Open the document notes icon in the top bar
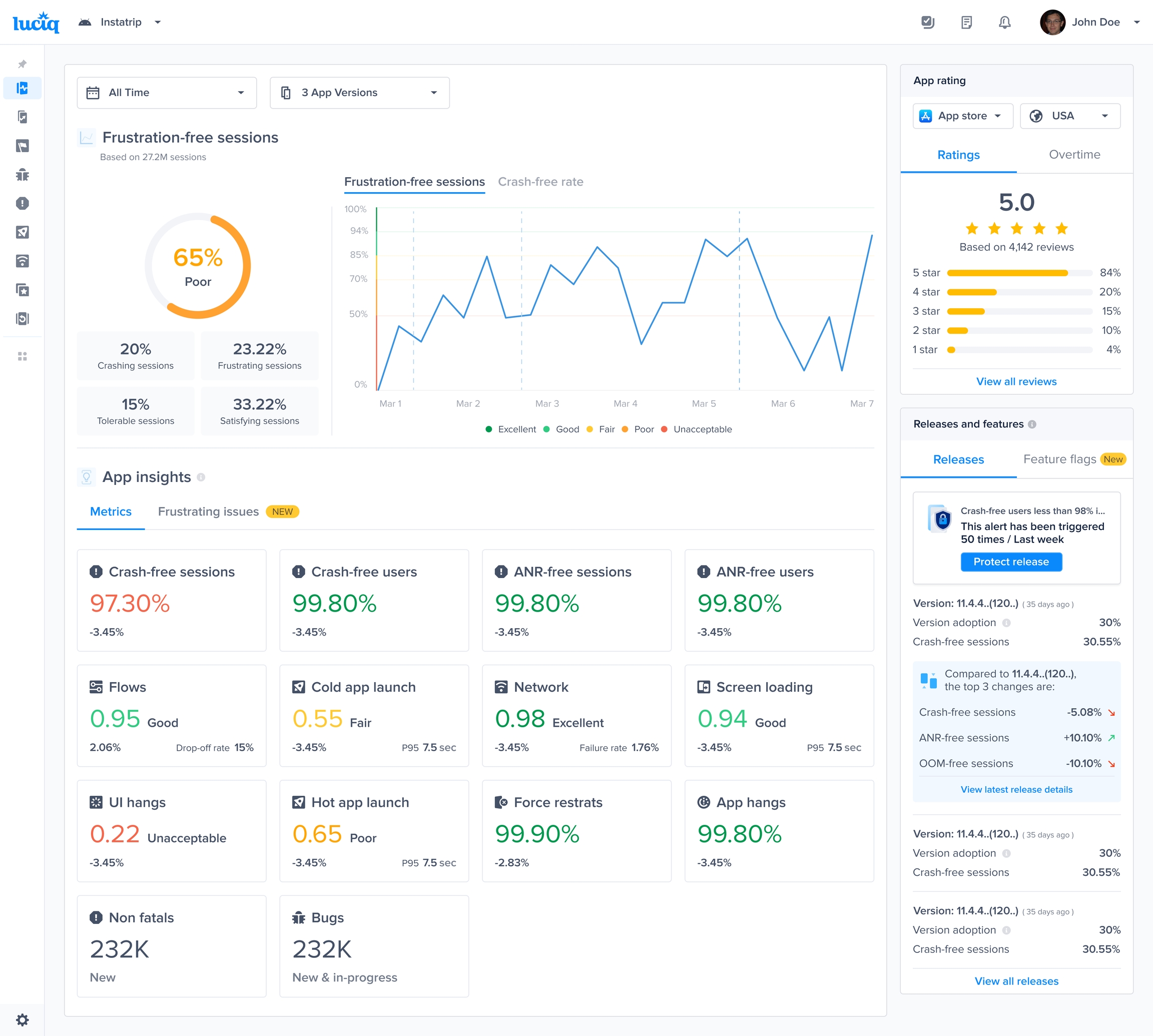Screen dimensions: 1153x1036 point(966,22)
